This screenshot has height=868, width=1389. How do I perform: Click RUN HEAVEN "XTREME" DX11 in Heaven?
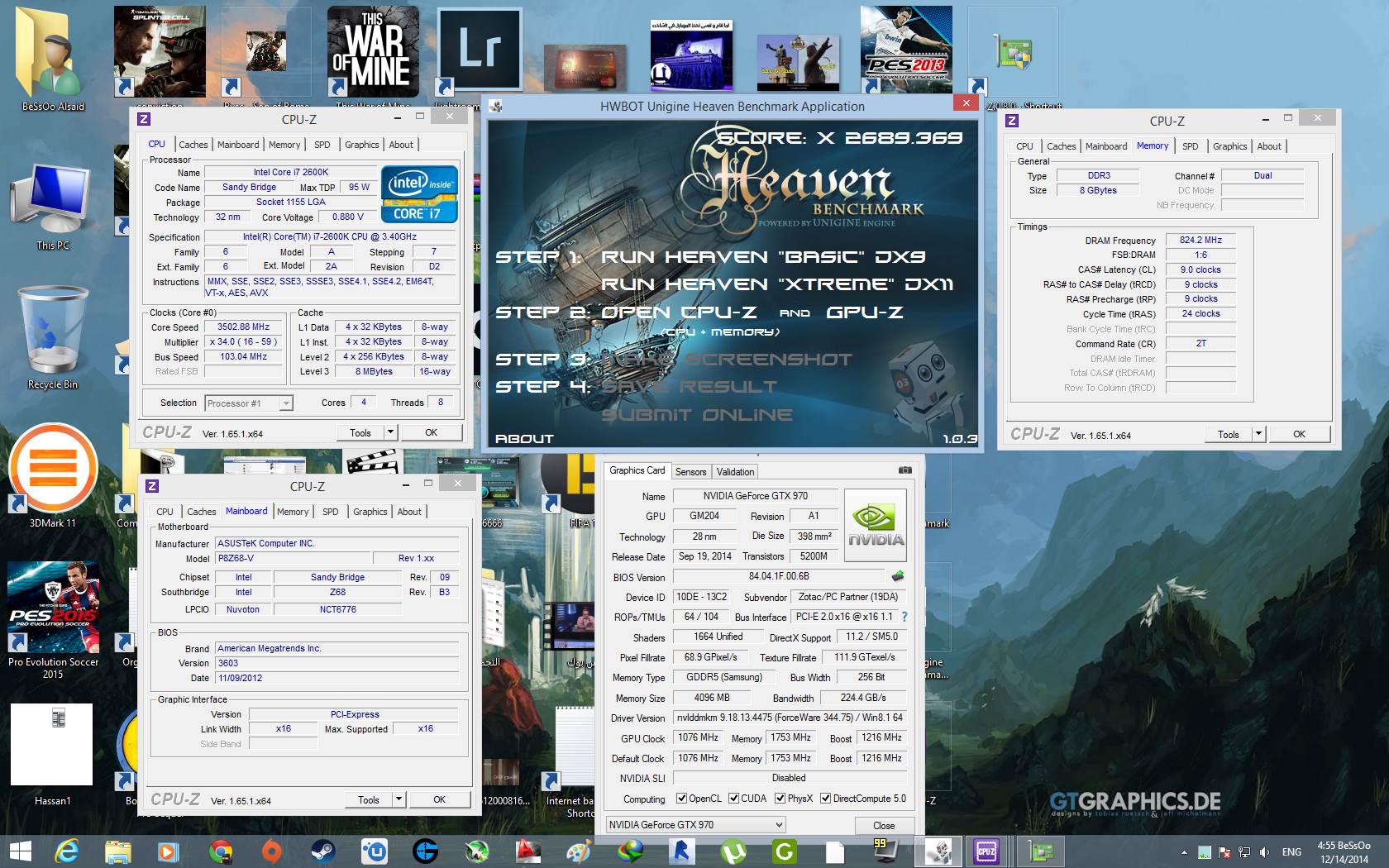[x=777, y=284]
